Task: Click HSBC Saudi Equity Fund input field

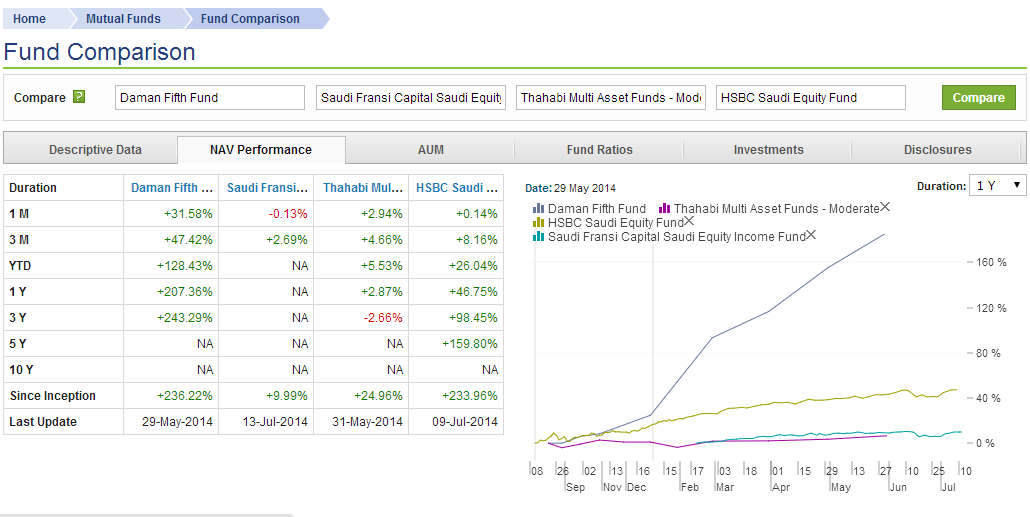Action: (811, 97)
